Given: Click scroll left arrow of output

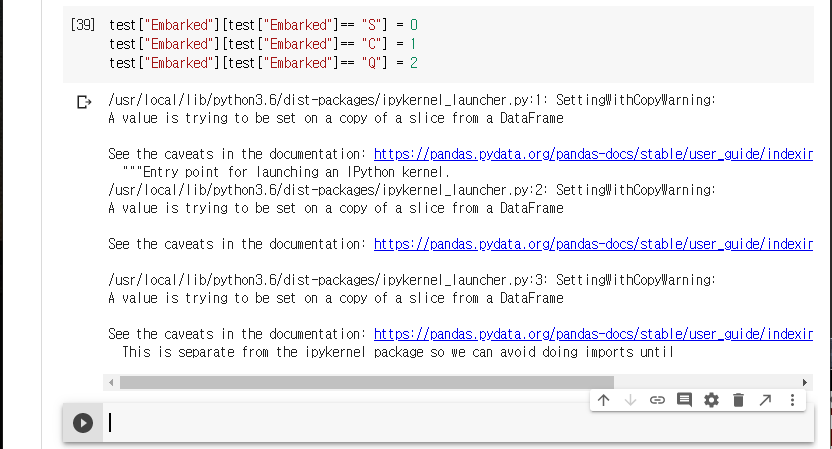Looking at the screenshot, I should point(112,382).
